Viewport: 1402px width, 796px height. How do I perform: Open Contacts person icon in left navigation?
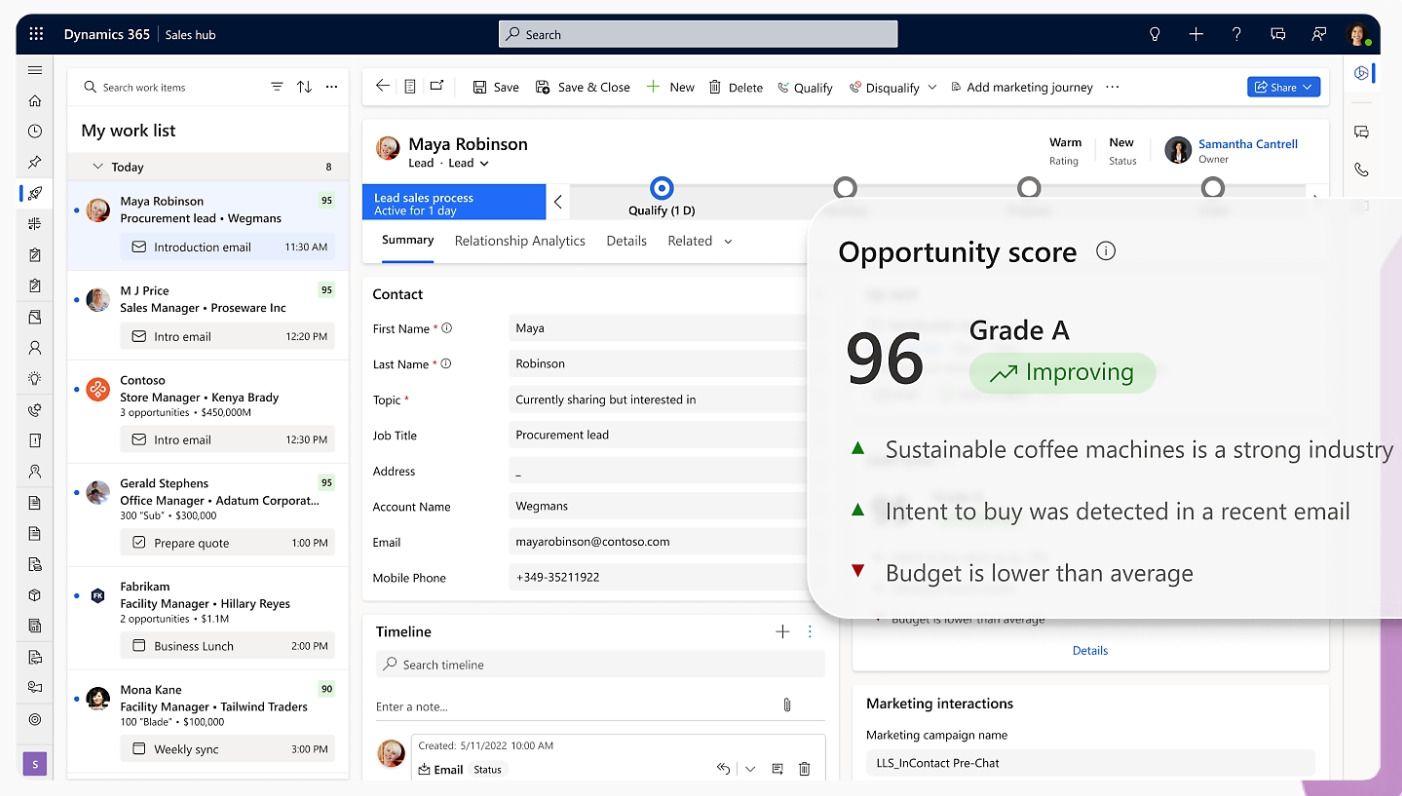[35, 348]
